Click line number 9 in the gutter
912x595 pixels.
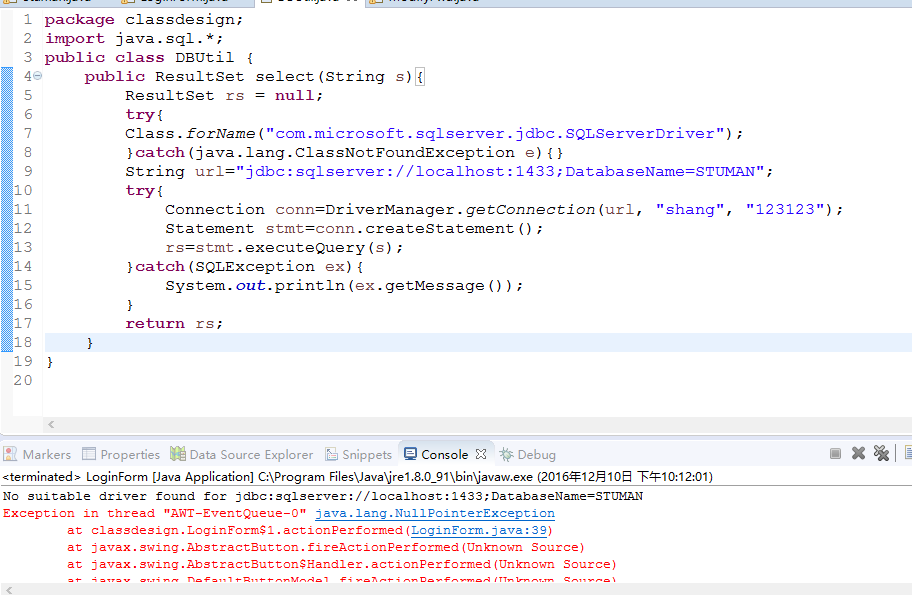click(x=27, y=171)
